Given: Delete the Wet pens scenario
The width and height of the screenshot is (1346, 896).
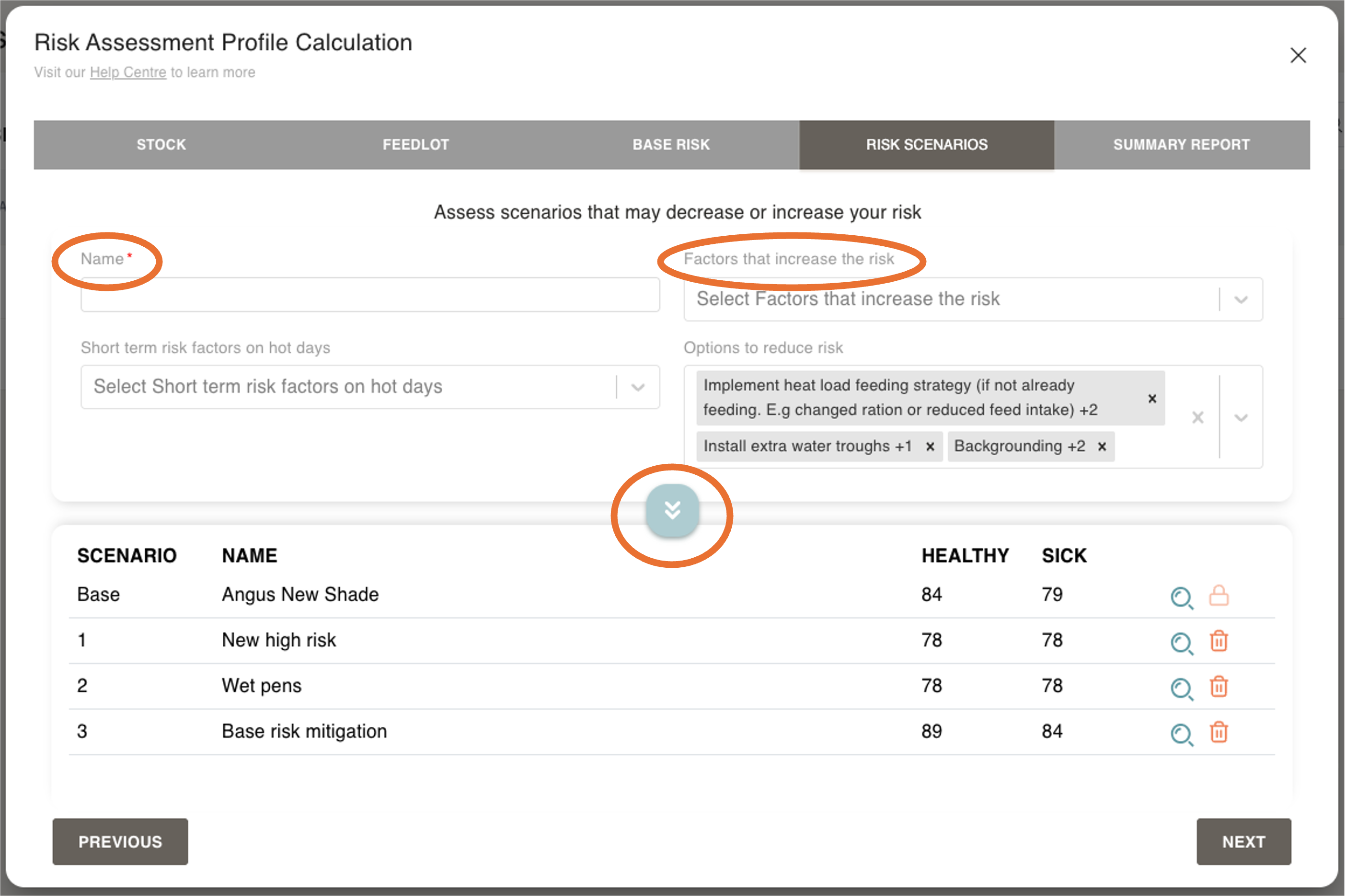Looking at the screenshot, I should [1219, 687].
